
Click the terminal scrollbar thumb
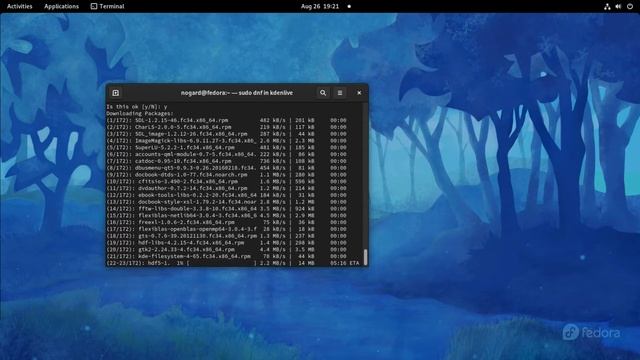365,257
